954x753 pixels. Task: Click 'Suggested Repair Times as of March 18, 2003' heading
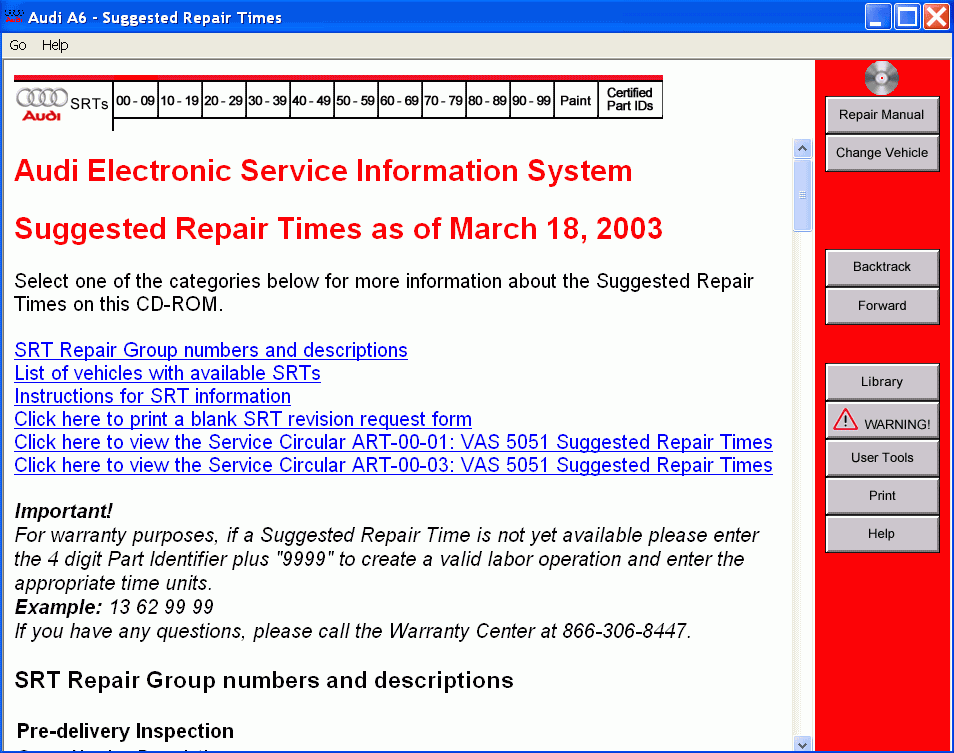(x=338, y=229)
